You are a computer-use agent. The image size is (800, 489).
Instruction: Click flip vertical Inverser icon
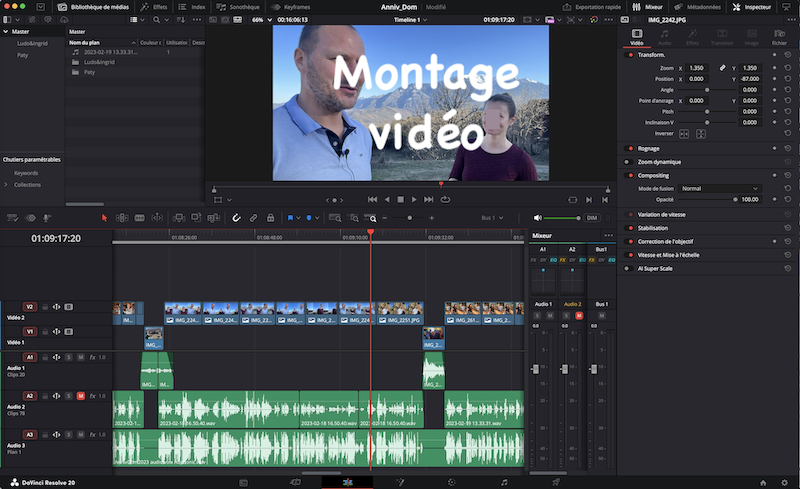pyautogui.click(x=701, y=134)
